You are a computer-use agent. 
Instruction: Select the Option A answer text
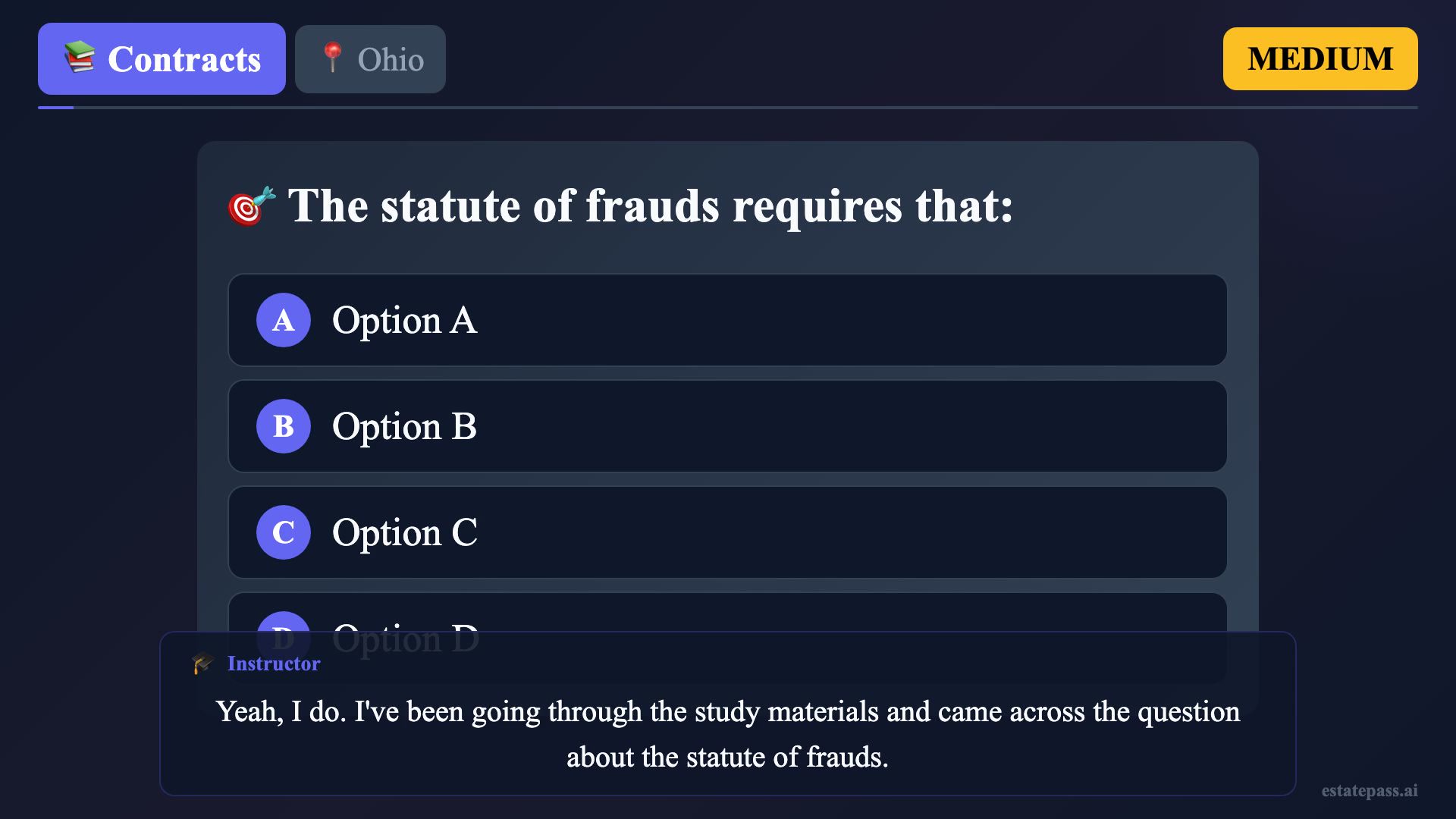click(x=405, y=320)
